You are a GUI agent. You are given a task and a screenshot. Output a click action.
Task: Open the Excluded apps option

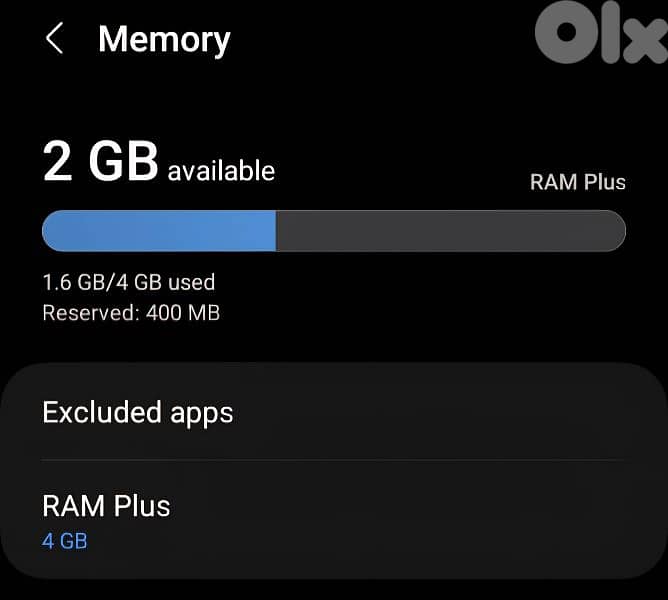coord(334,412)
